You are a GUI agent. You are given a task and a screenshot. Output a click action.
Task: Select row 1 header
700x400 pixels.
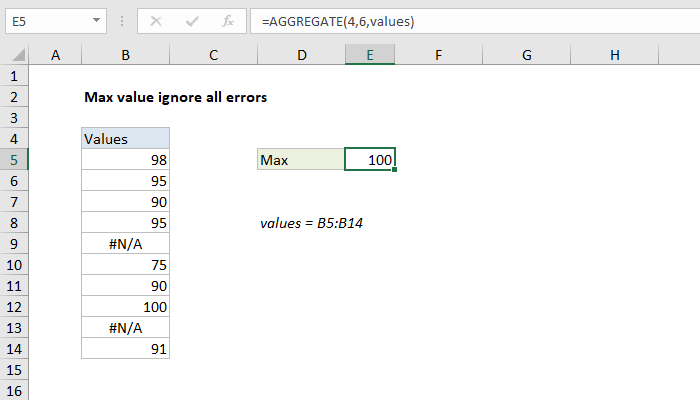tap(14, 76)
